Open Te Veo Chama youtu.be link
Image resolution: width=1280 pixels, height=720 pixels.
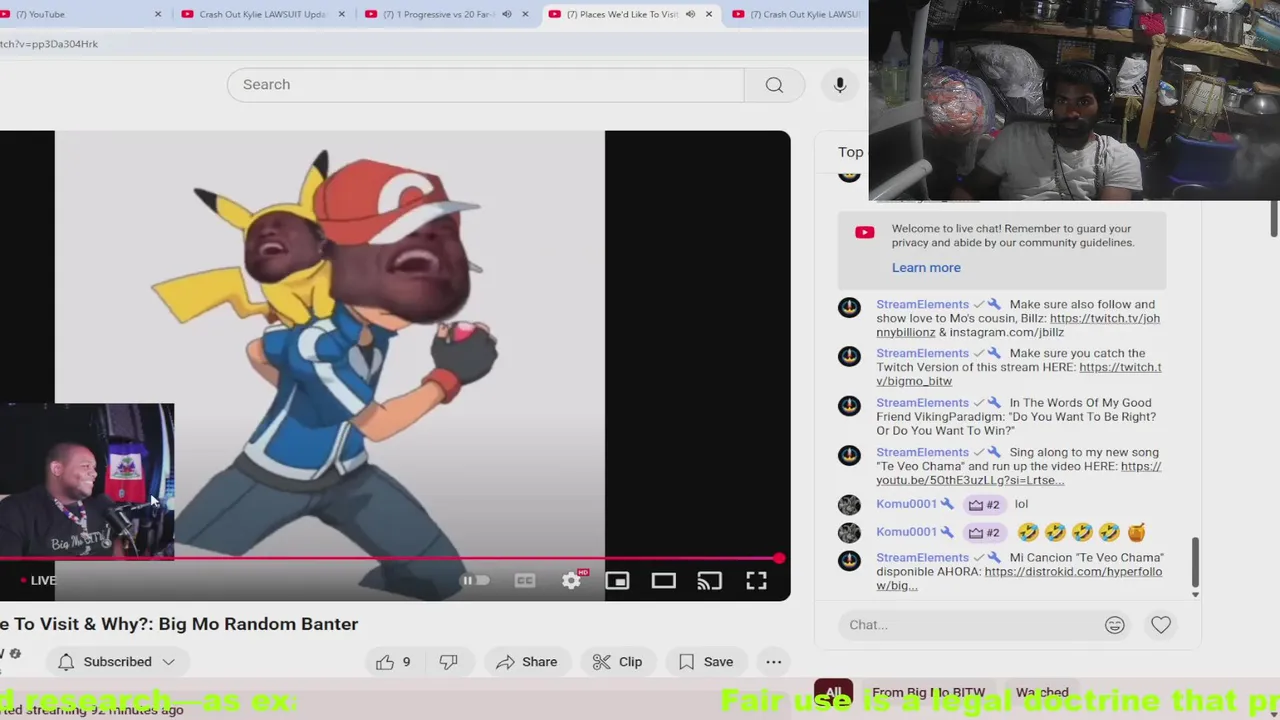pyautogui.click(x=1019, y=473)
